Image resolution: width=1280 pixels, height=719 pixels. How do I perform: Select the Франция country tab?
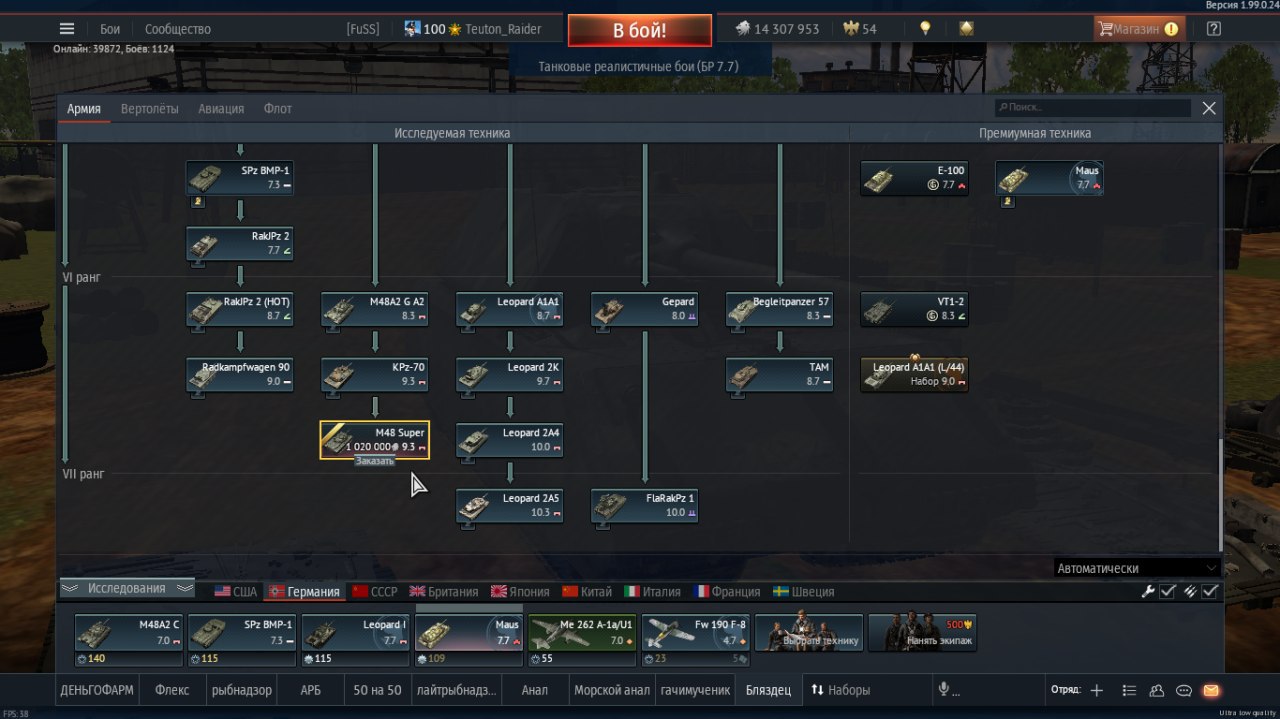727,591
